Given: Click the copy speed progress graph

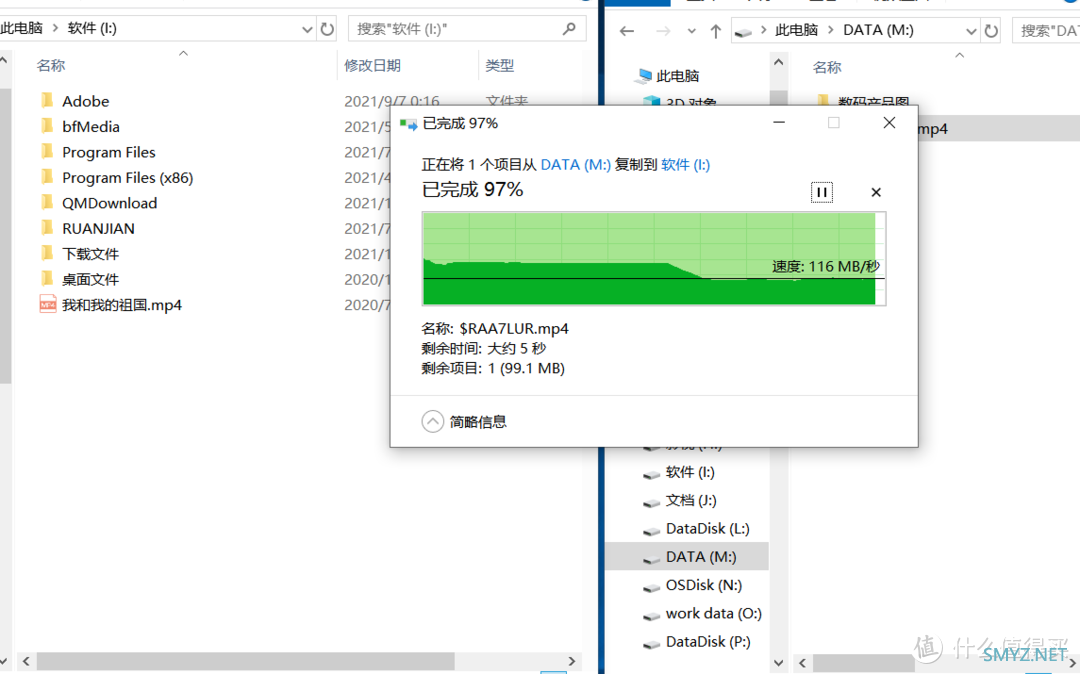Looking at the screenshot, I should pos(654,259).
